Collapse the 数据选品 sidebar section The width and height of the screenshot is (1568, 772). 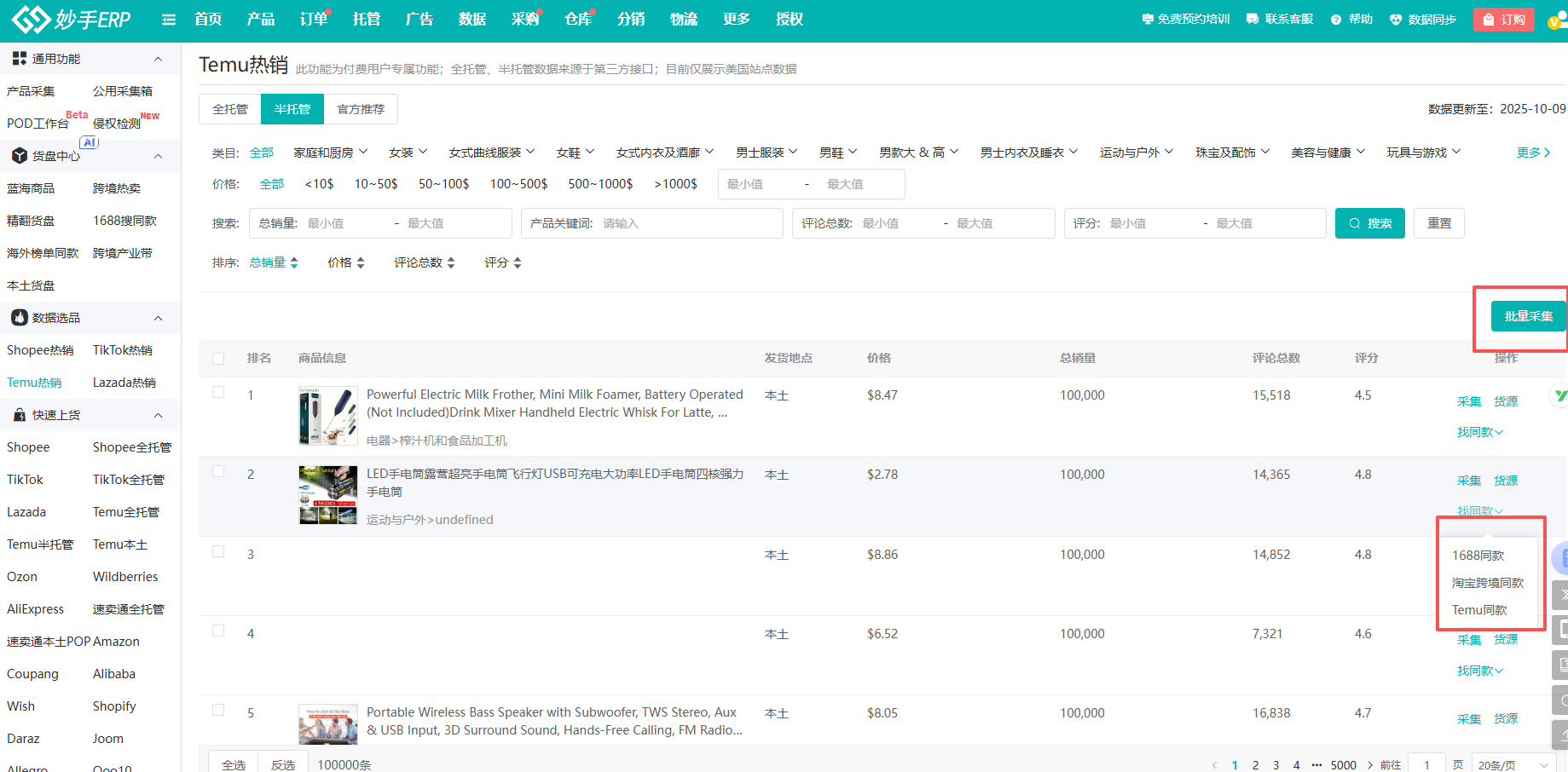point(158,318)
